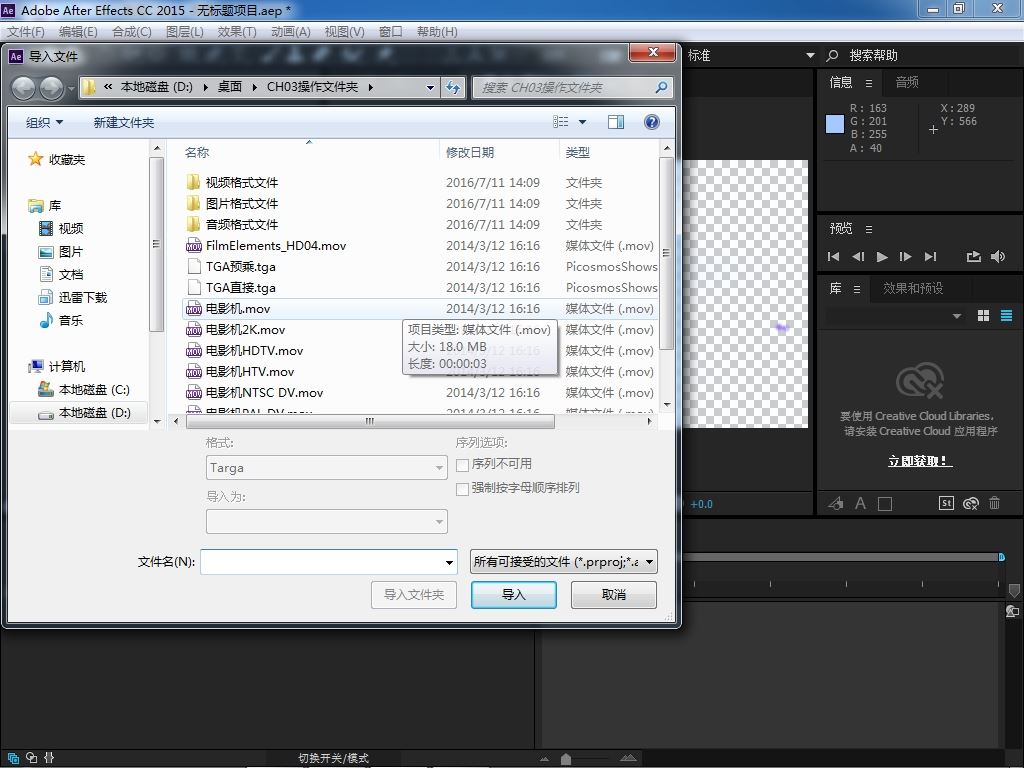Open the library selection dropdown
This screenshot has width=1024, height=768.
click(x=957, y=316)
